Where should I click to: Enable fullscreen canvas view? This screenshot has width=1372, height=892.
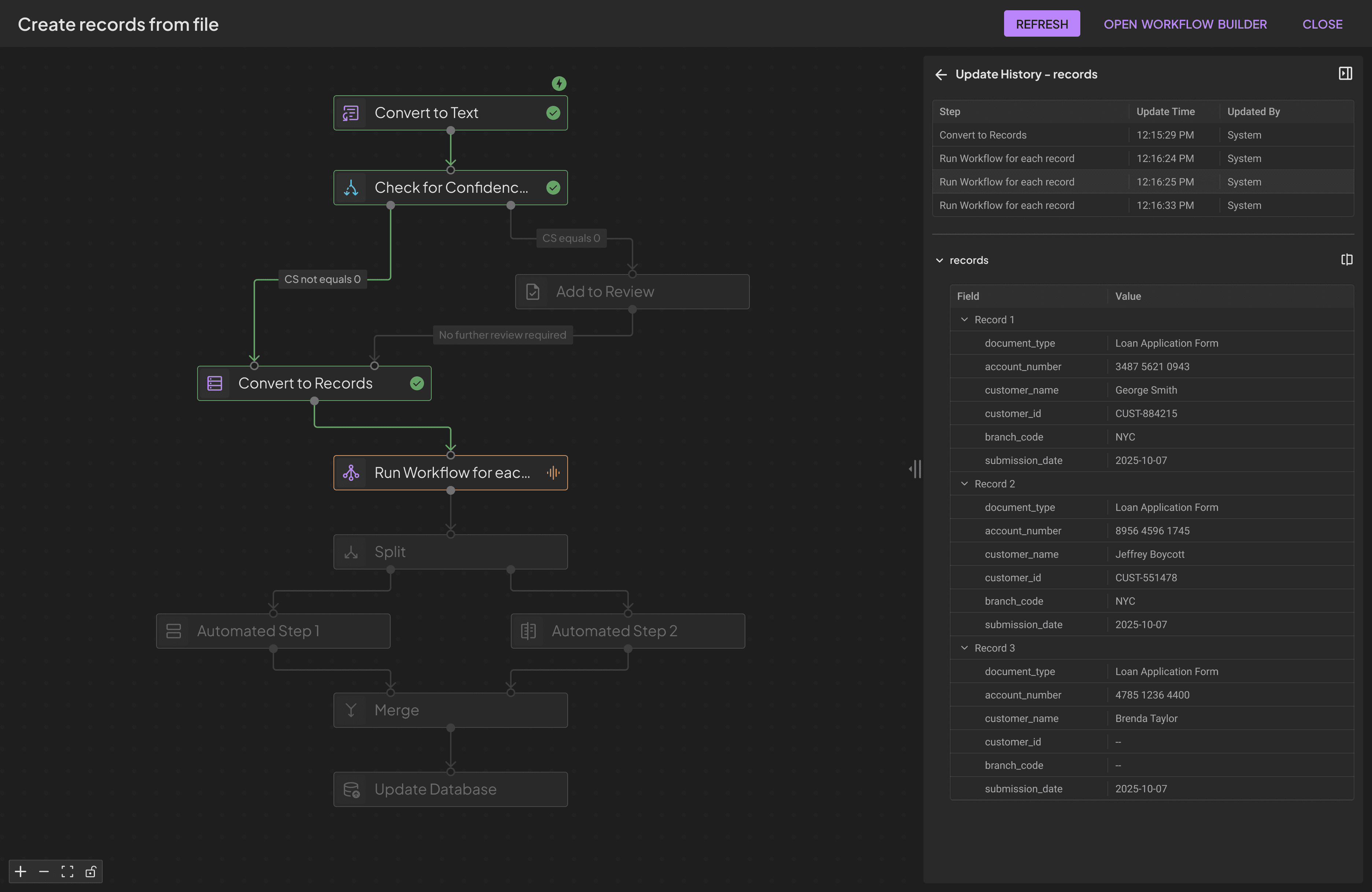point(67,872)
